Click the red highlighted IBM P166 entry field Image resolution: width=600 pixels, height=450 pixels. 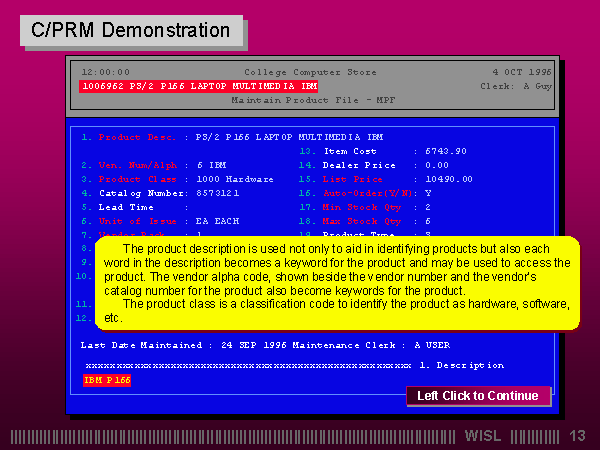pos(107,380)
